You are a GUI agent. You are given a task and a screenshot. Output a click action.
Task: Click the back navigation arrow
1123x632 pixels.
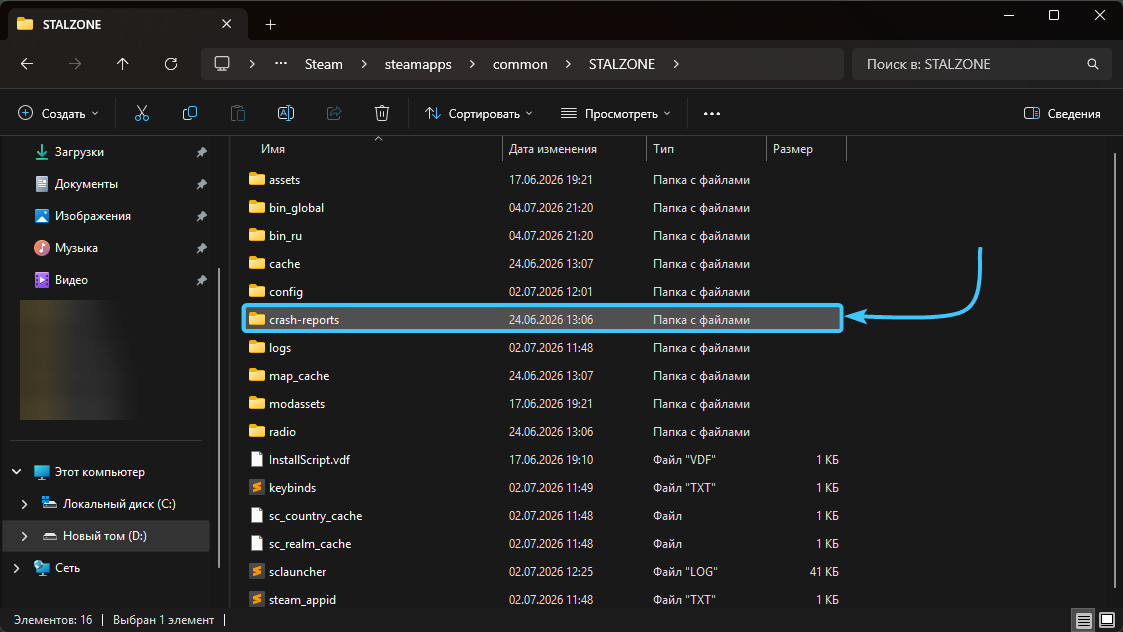pyautogui.click(x=27, y=64)
